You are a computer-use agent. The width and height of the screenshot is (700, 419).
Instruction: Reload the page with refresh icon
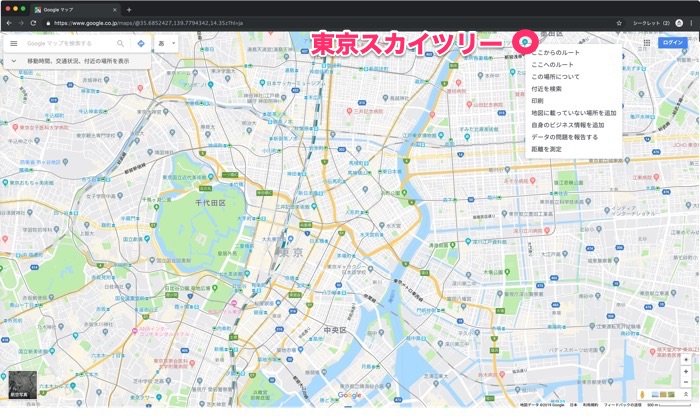click(x=33, y=23)
